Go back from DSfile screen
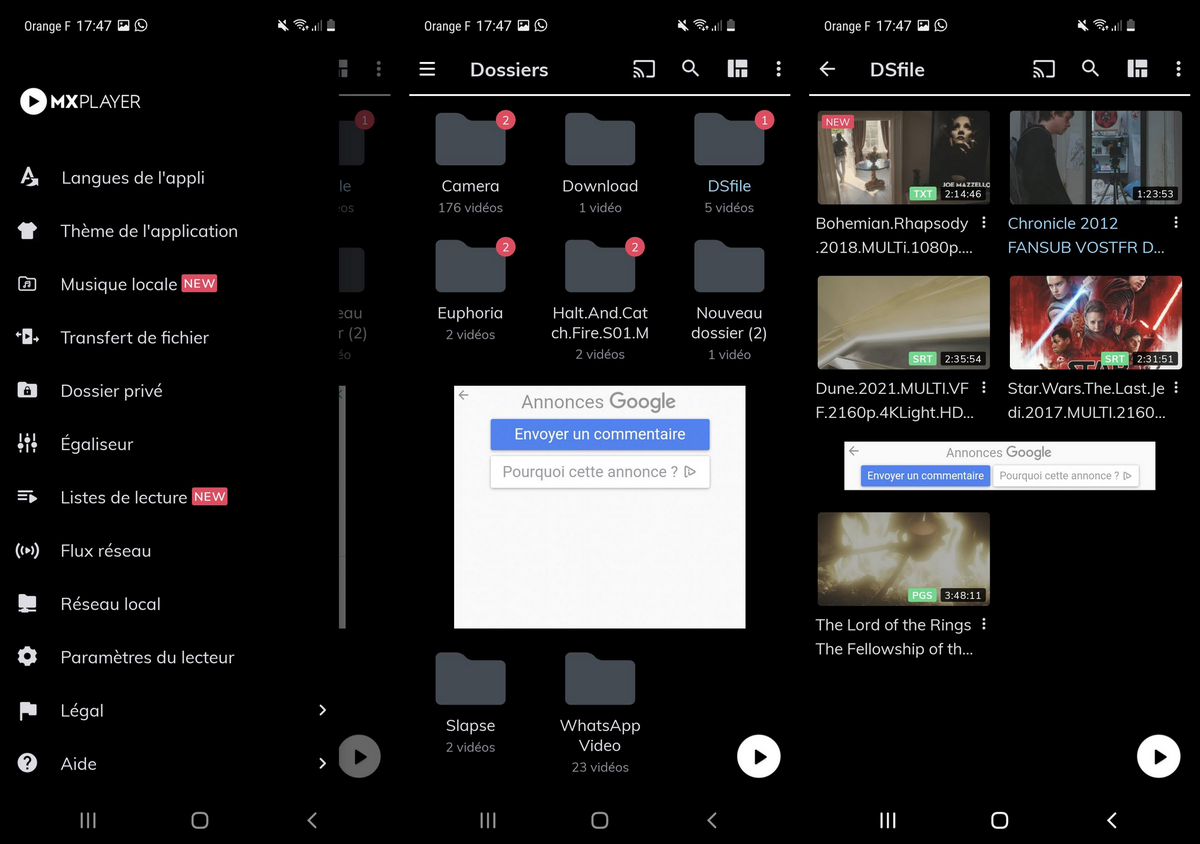This screenshot has width=1200, height=844. pyautogui.click(x=827, y=69)
